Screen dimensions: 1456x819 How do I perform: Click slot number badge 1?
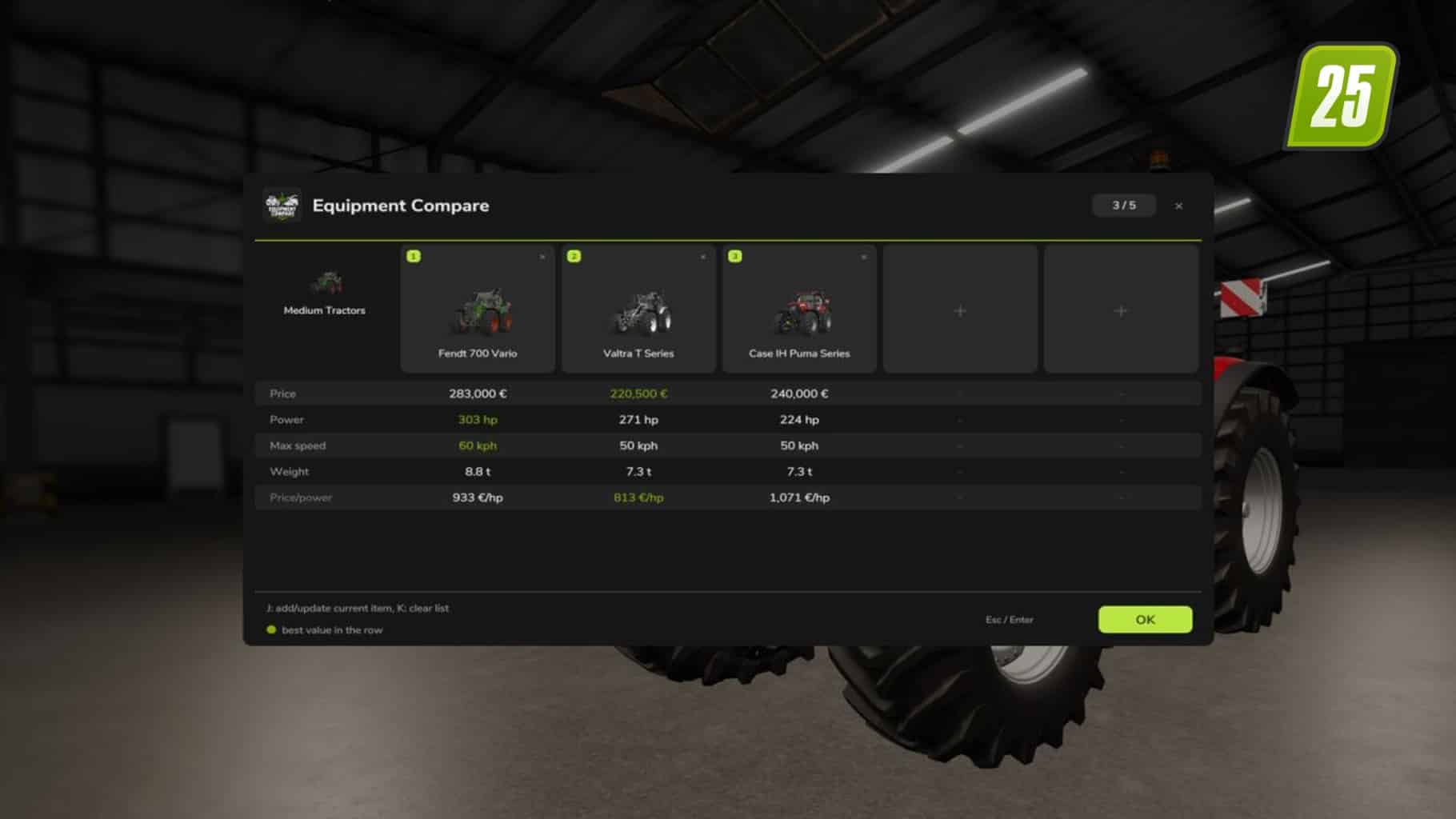click(x=414, y=256)
